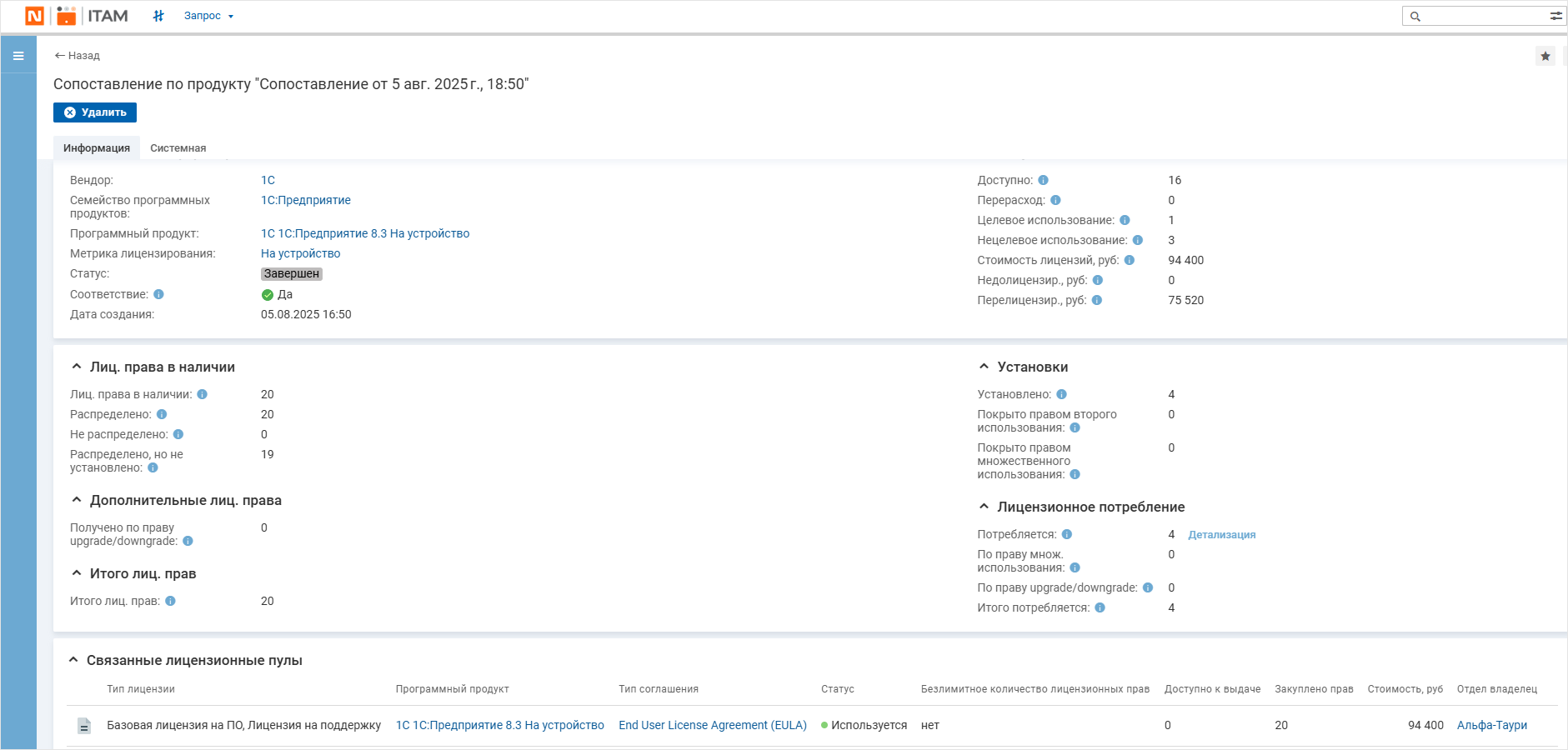Click info icon beside Соответствие label
This screenshot has height=750, width=1568.
coord(158,294)
